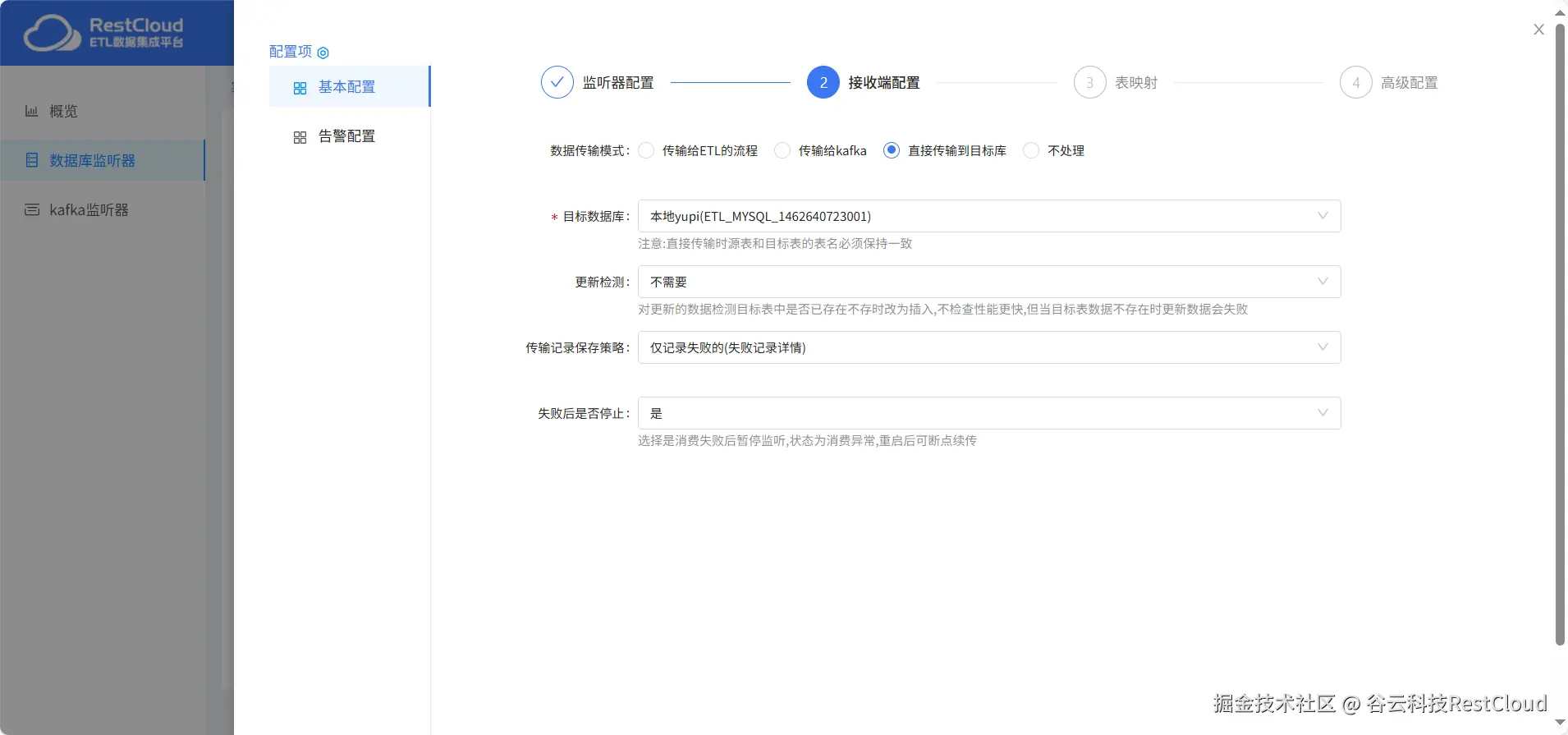Viewport: 1568px width, 735px height.
Task: Click the 基本配置 grid icon
Action: pos(300,88)
